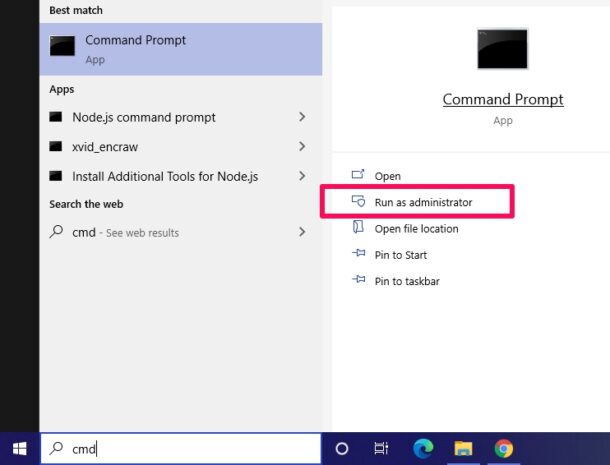Open Task View from the taskbar

[x=381, y=449]
